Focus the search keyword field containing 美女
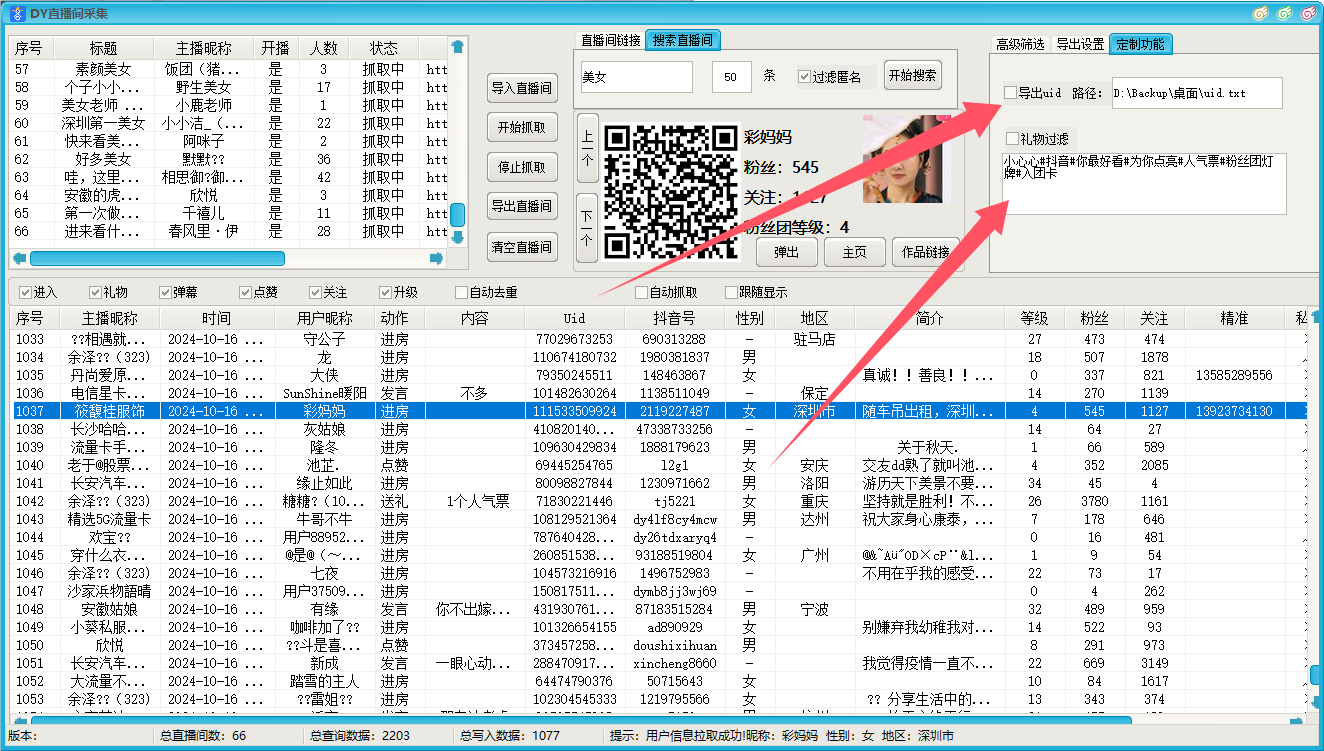The width and height of the screenshot is (1324, 751). point(637,77)
